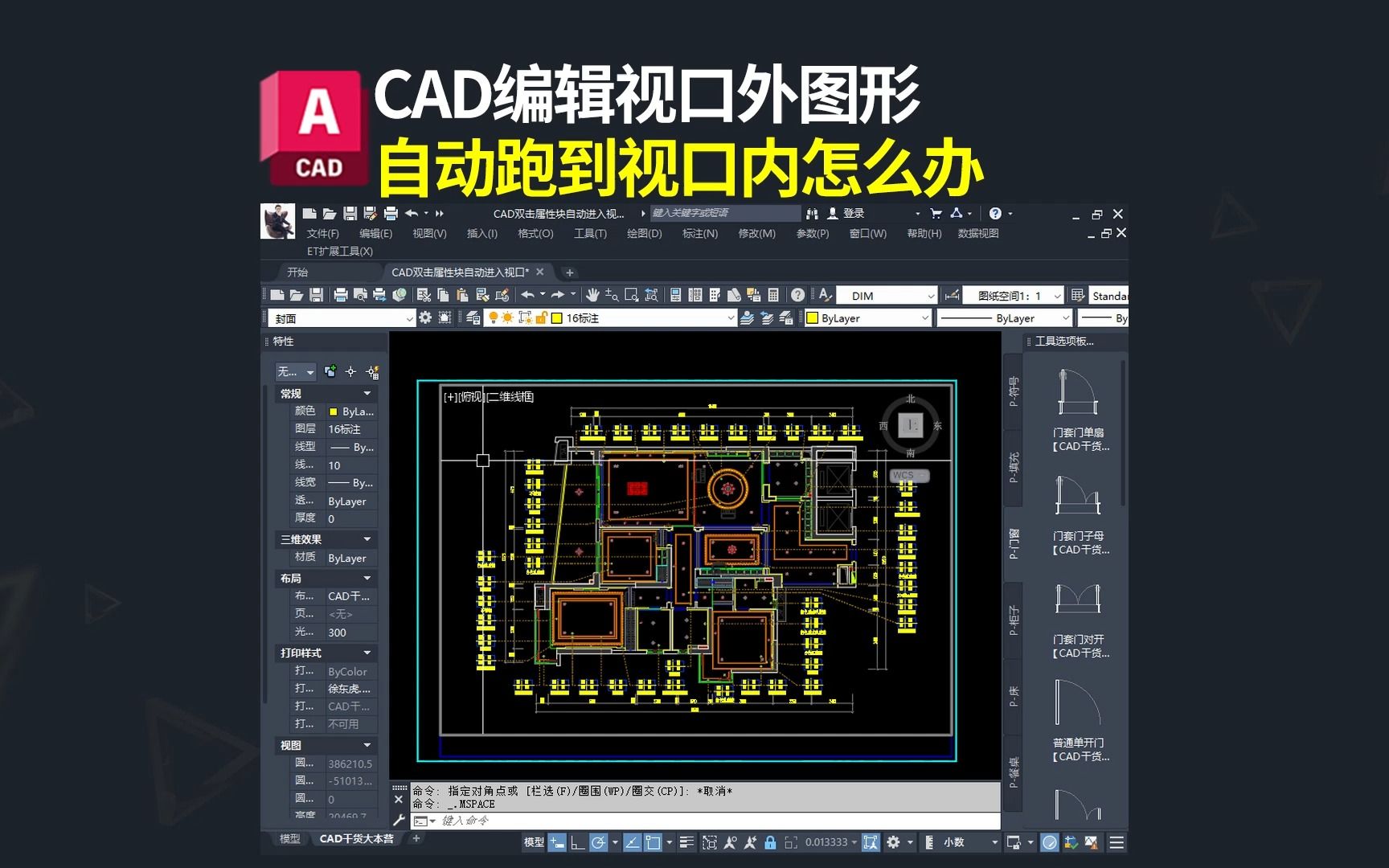Click the Help question mark toolbar icon
This screenshot has height=868, width=1389.
tap(797, 296)
